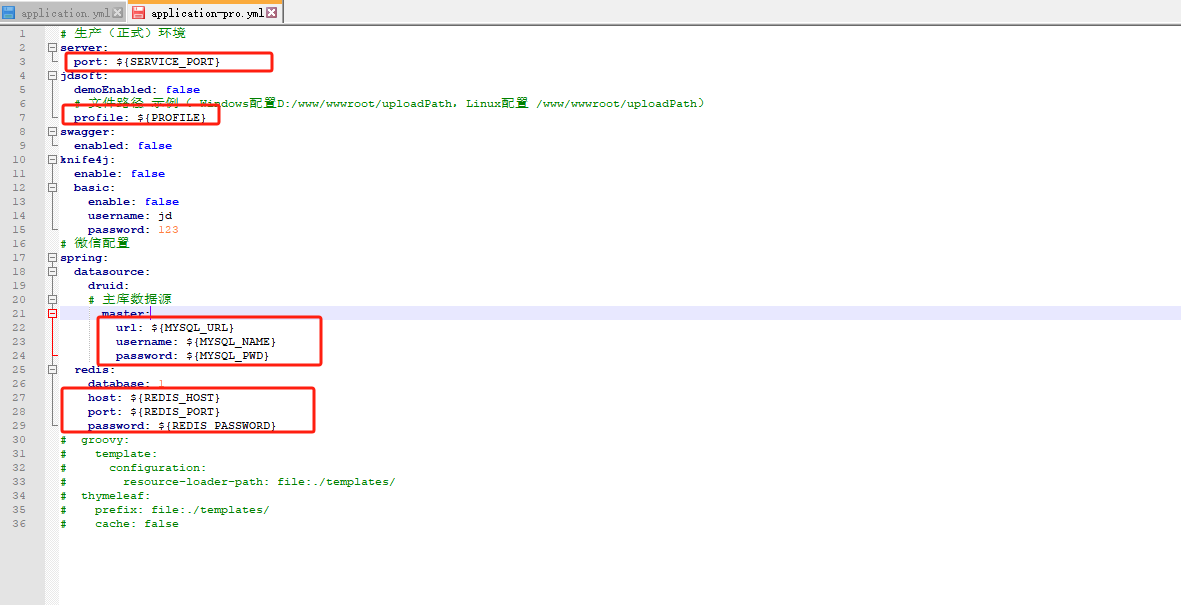Screen dimensions: 1181x605
Task: Collapse the knife4j section
Action: click(52, 160)
